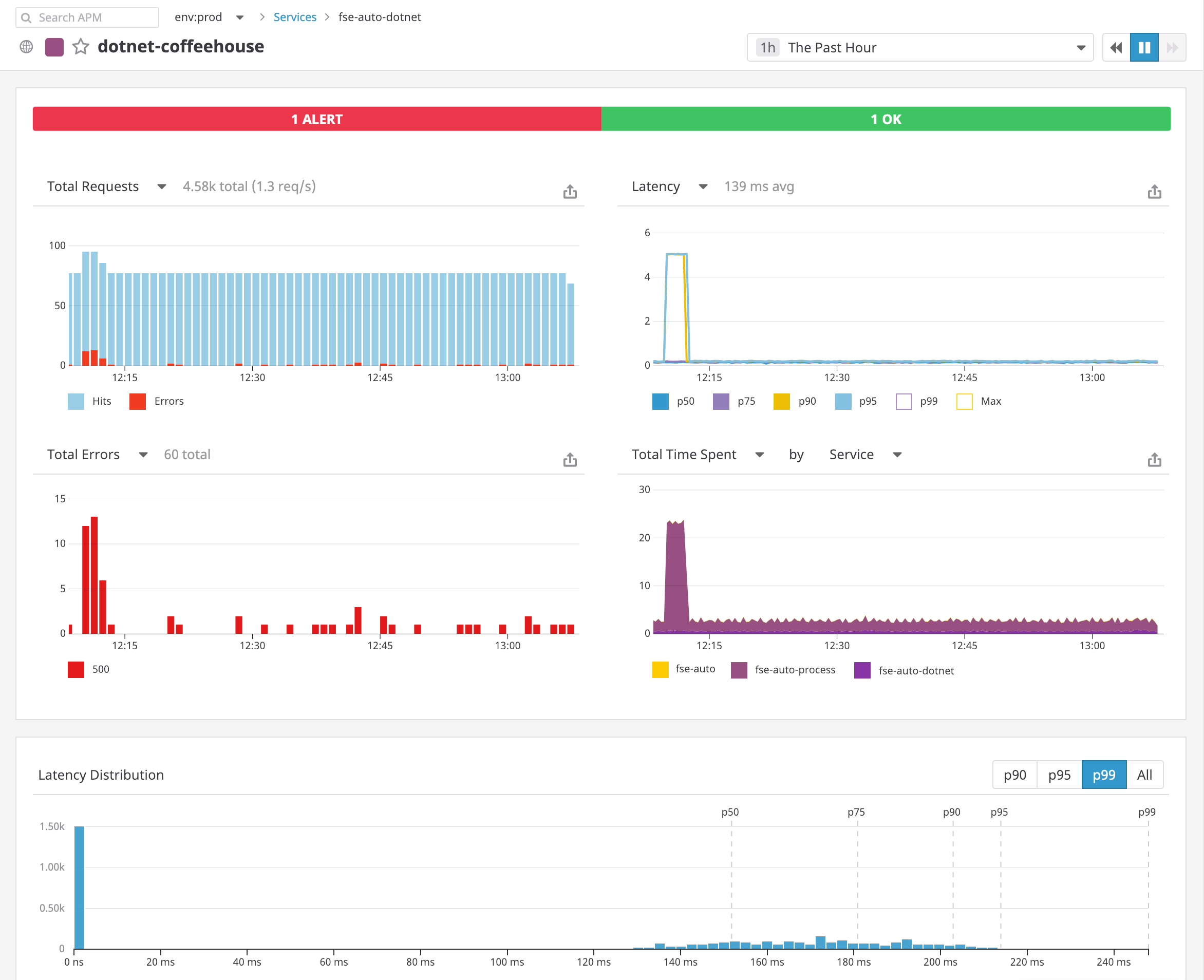Image resolution: width=1204 pixels, height=980 pixels.
Task: Export the Total Time Spent chart
Action: pyautogui.click(x=1154, y=460)
